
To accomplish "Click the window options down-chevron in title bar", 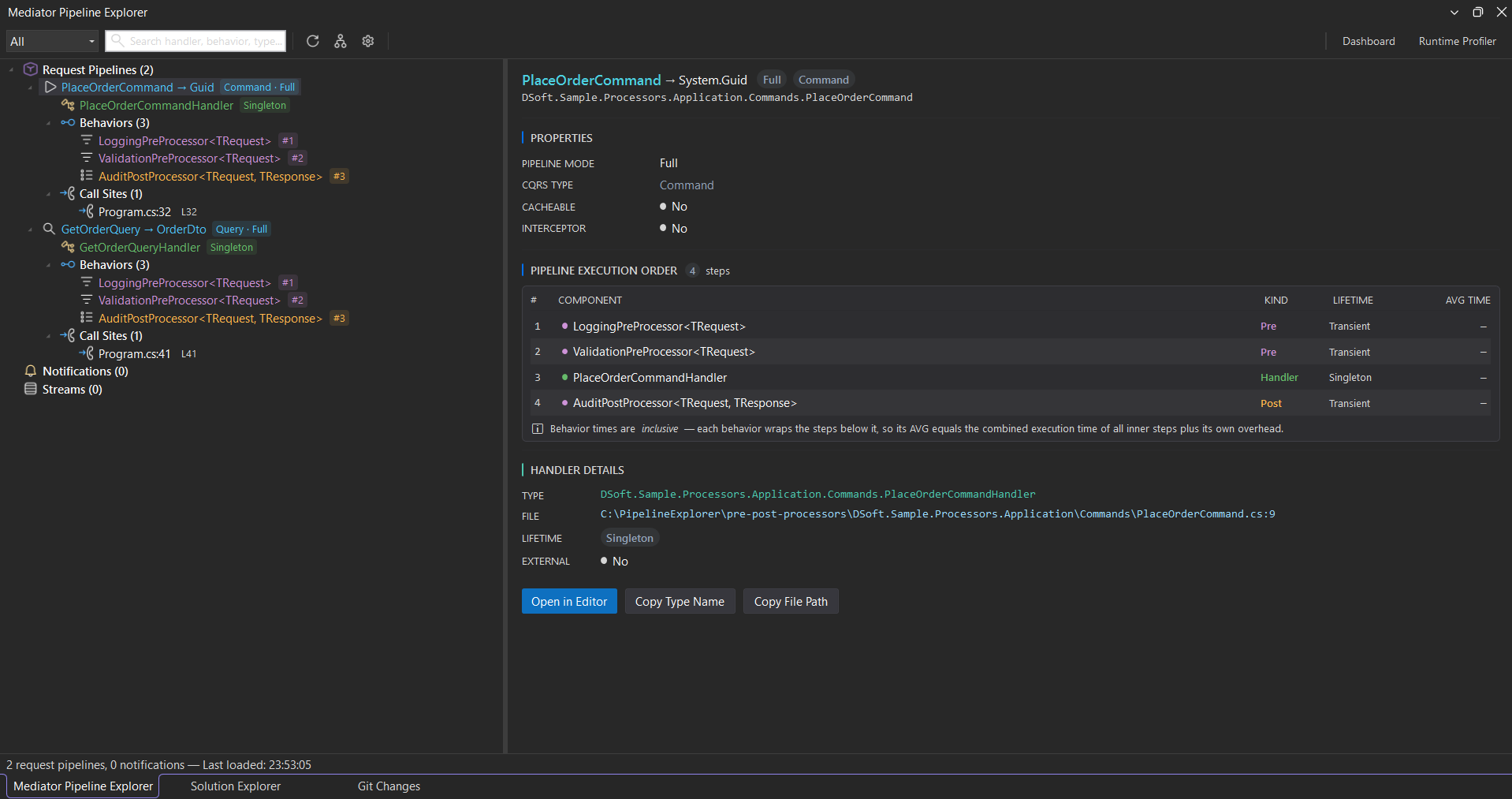I will pyautogui.click(x=1454, y=12).
